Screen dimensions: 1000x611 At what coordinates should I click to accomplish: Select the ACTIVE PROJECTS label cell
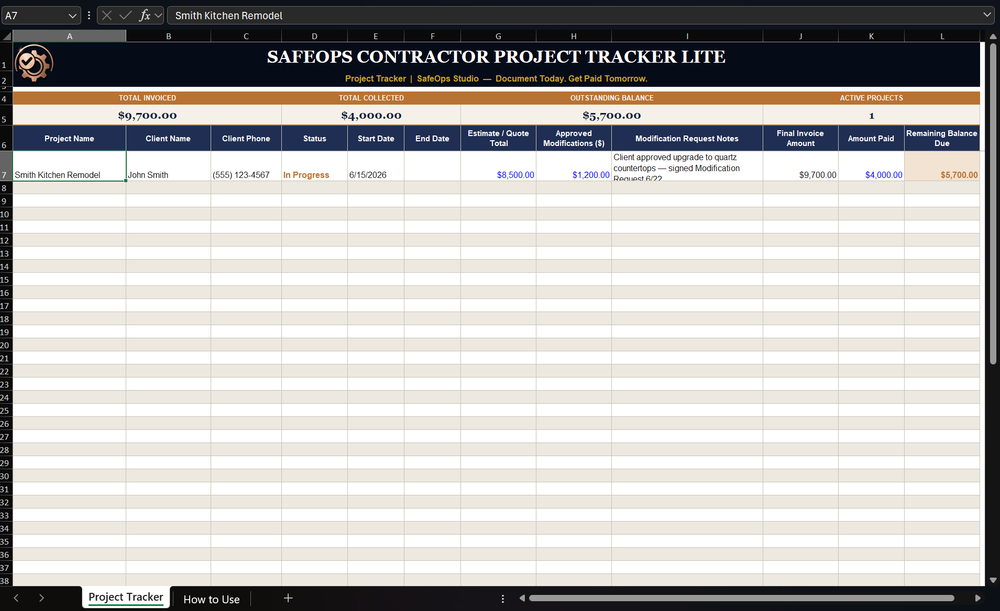click(871, 98)
